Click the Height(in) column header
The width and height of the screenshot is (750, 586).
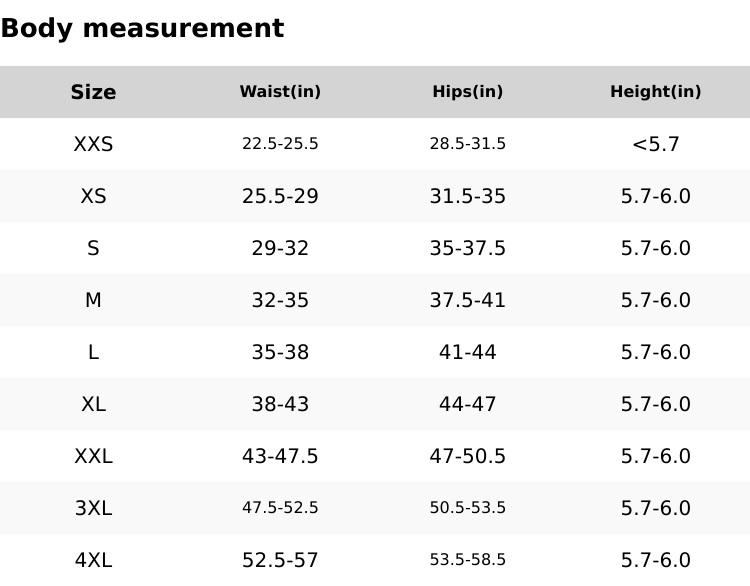point(655,92)
